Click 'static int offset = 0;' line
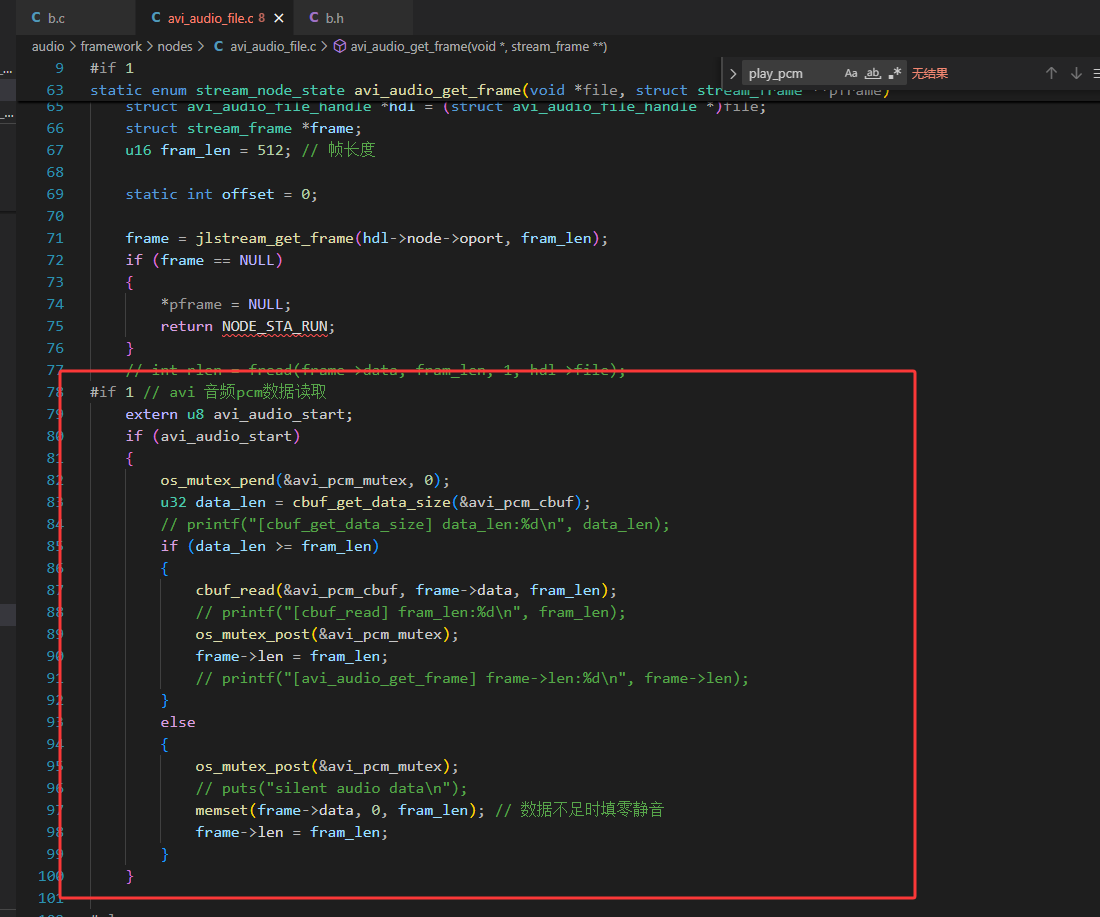This screenshot has height=917, width=1100. point(222,194)
